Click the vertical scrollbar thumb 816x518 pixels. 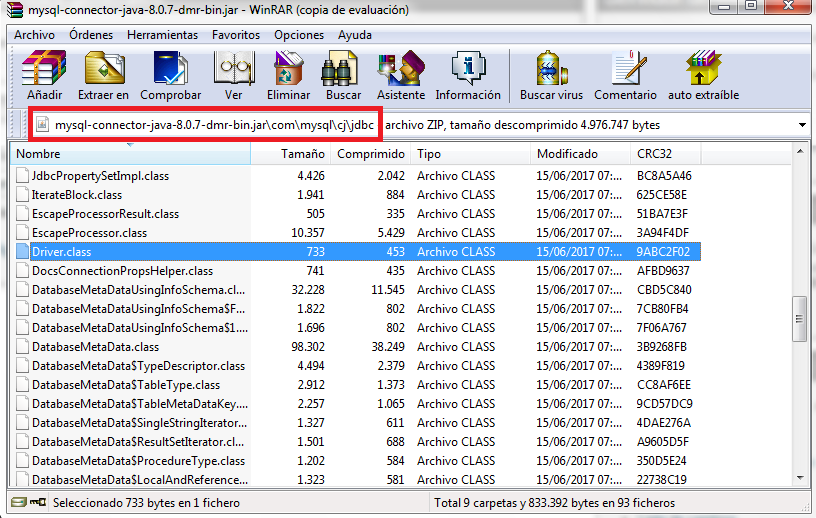[x=800, y=319]
